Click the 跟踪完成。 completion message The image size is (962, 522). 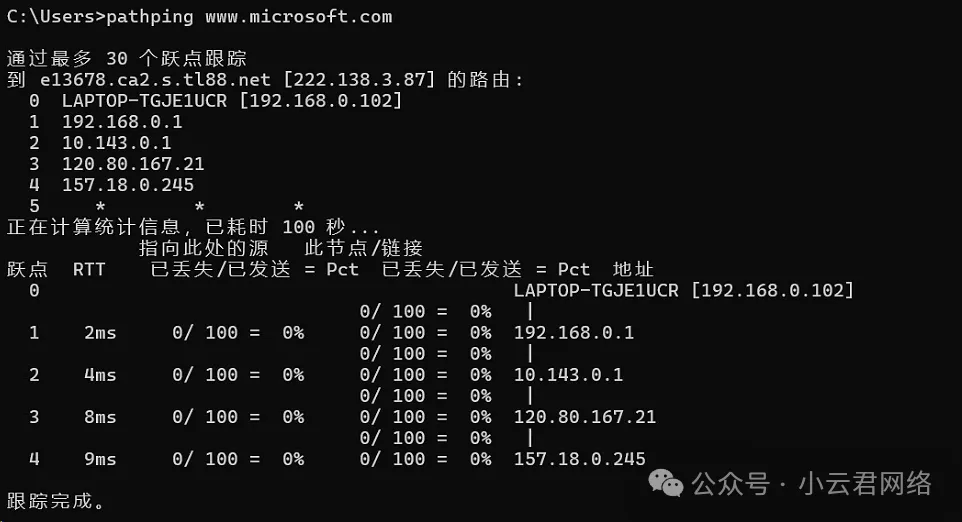click(56, 500)
